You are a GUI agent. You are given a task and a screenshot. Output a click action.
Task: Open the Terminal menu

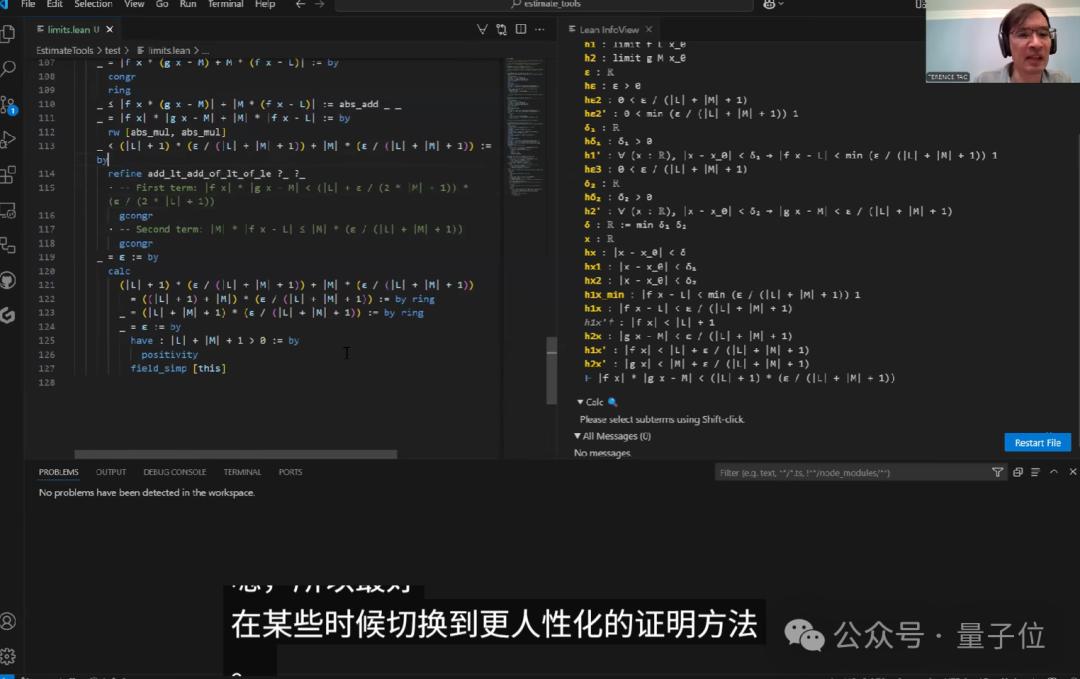pos(225,5)
